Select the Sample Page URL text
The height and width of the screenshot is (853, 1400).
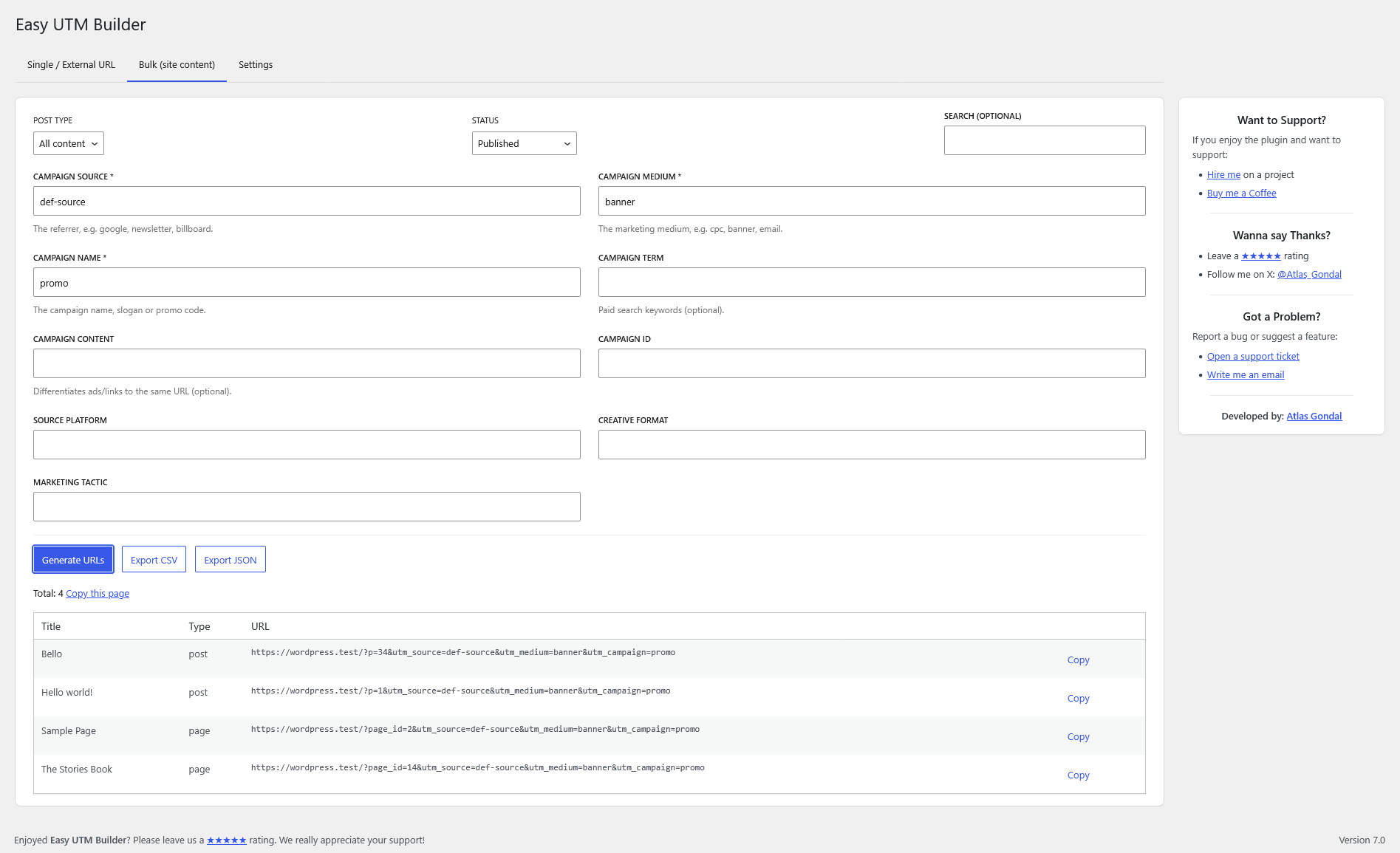pyautogui.click(x=475, y=730)
